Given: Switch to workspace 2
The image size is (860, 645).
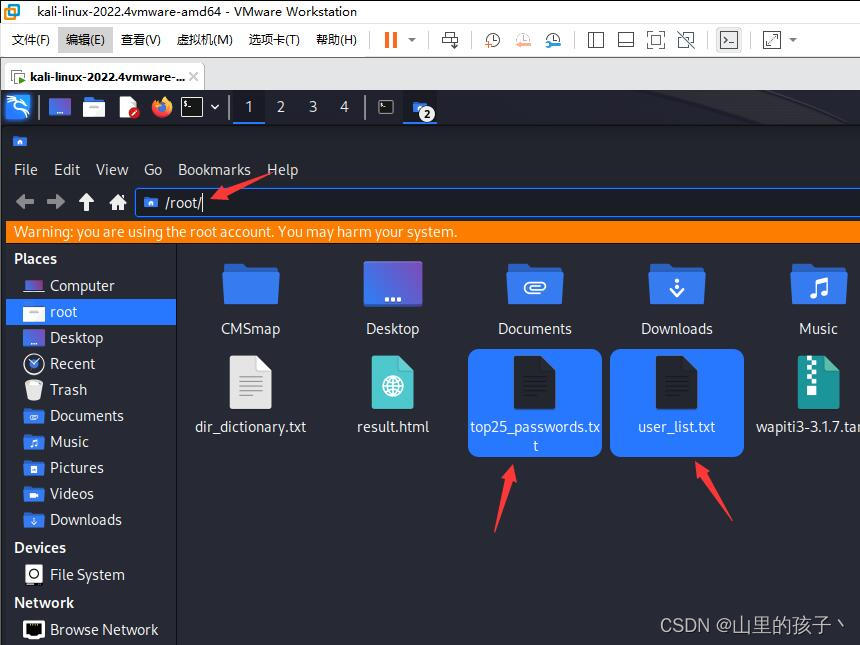Looking at the screenshot, I should click(281, 107).
